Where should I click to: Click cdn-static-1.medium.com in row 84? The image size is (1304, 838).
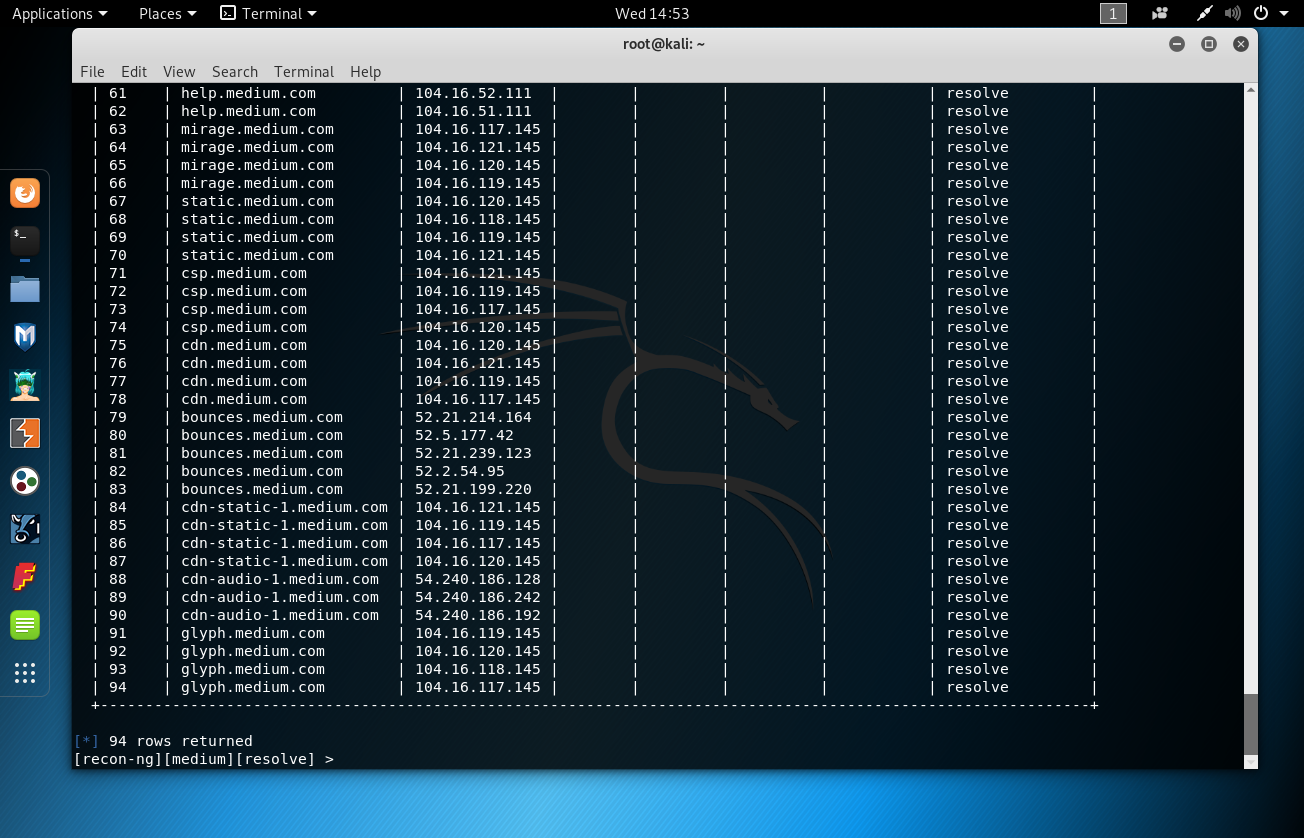[x=284, y=507]
